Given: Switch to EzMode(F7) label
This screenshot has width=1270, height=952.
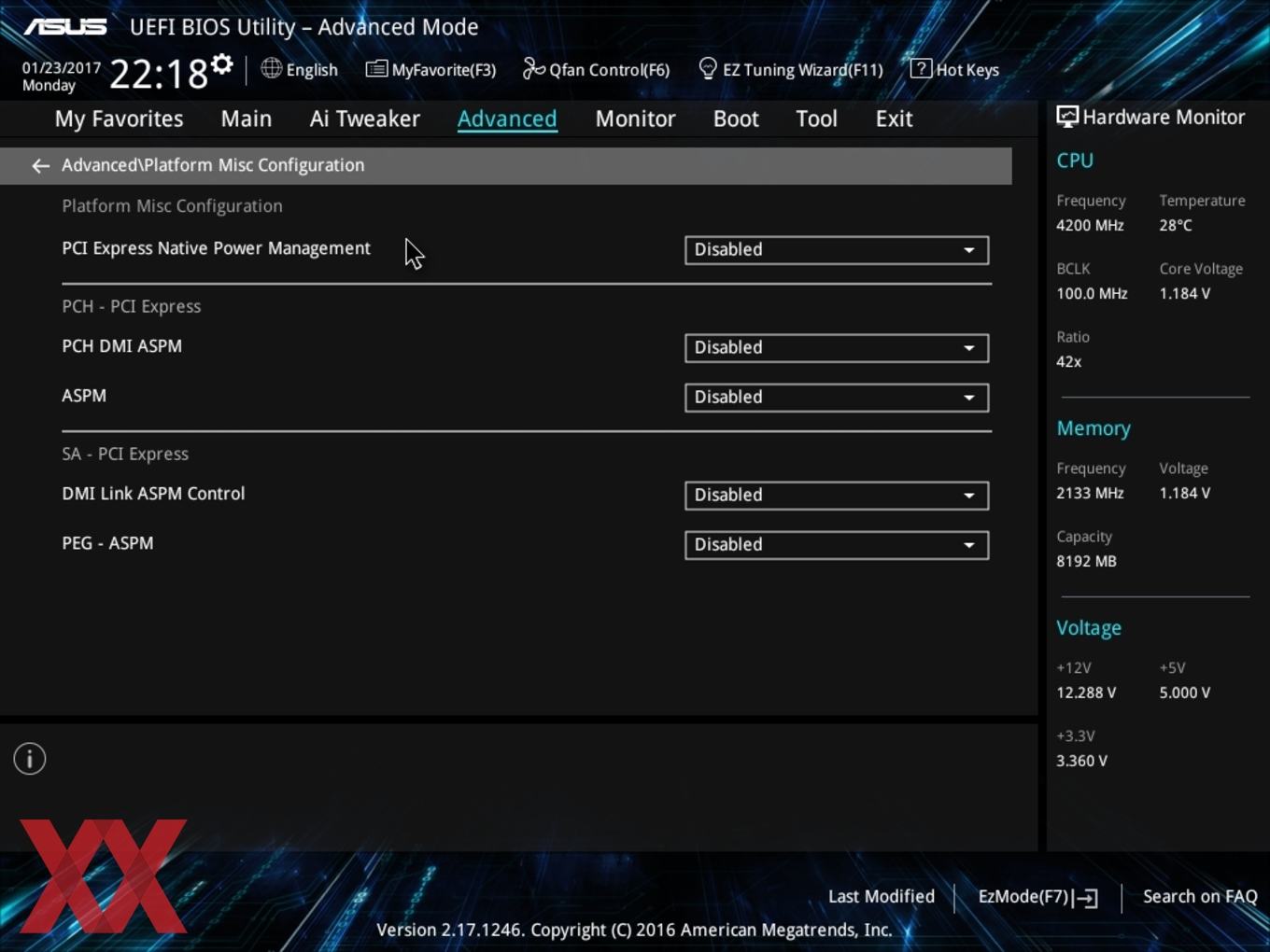Looking at the screenshot, I should coord(1023,896).
